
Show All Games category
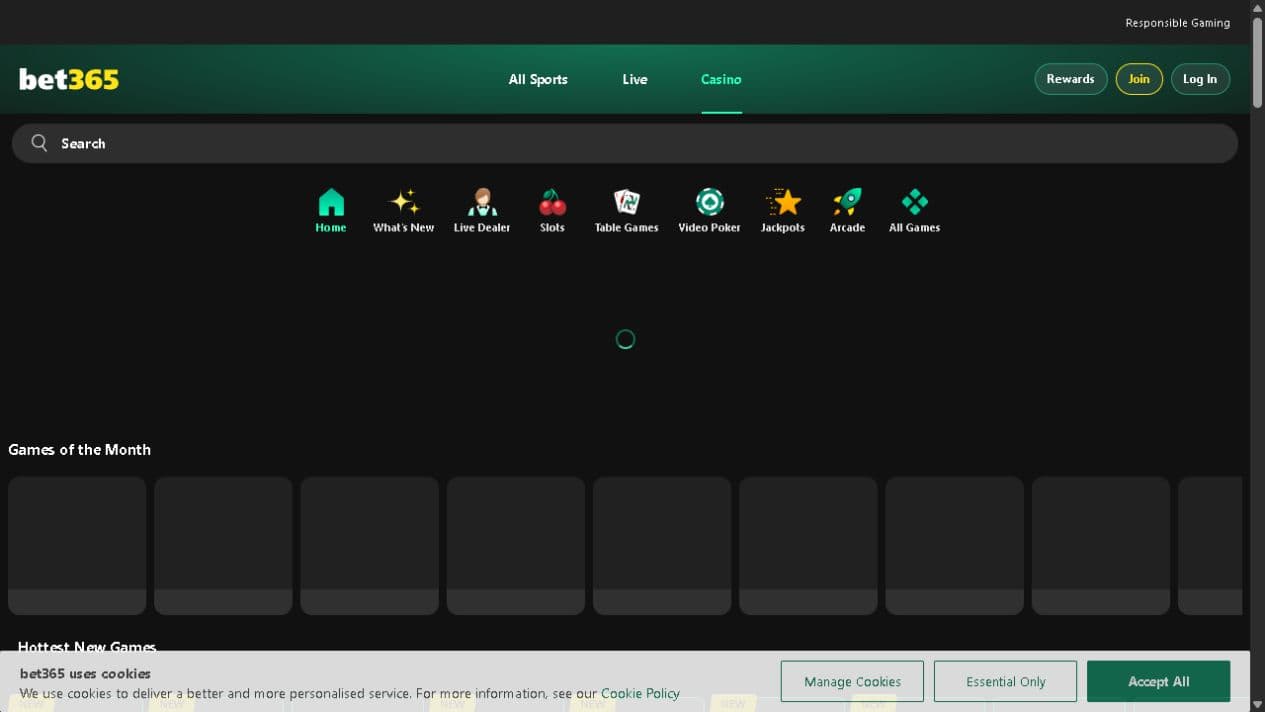click(x=914, y=211)
